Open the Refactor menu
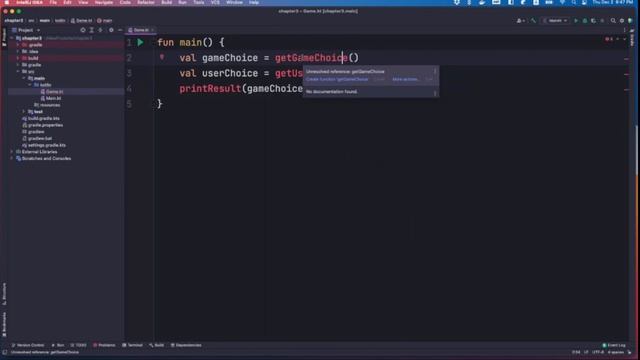This screenshot has height=360, width=640. click(146, 2)
